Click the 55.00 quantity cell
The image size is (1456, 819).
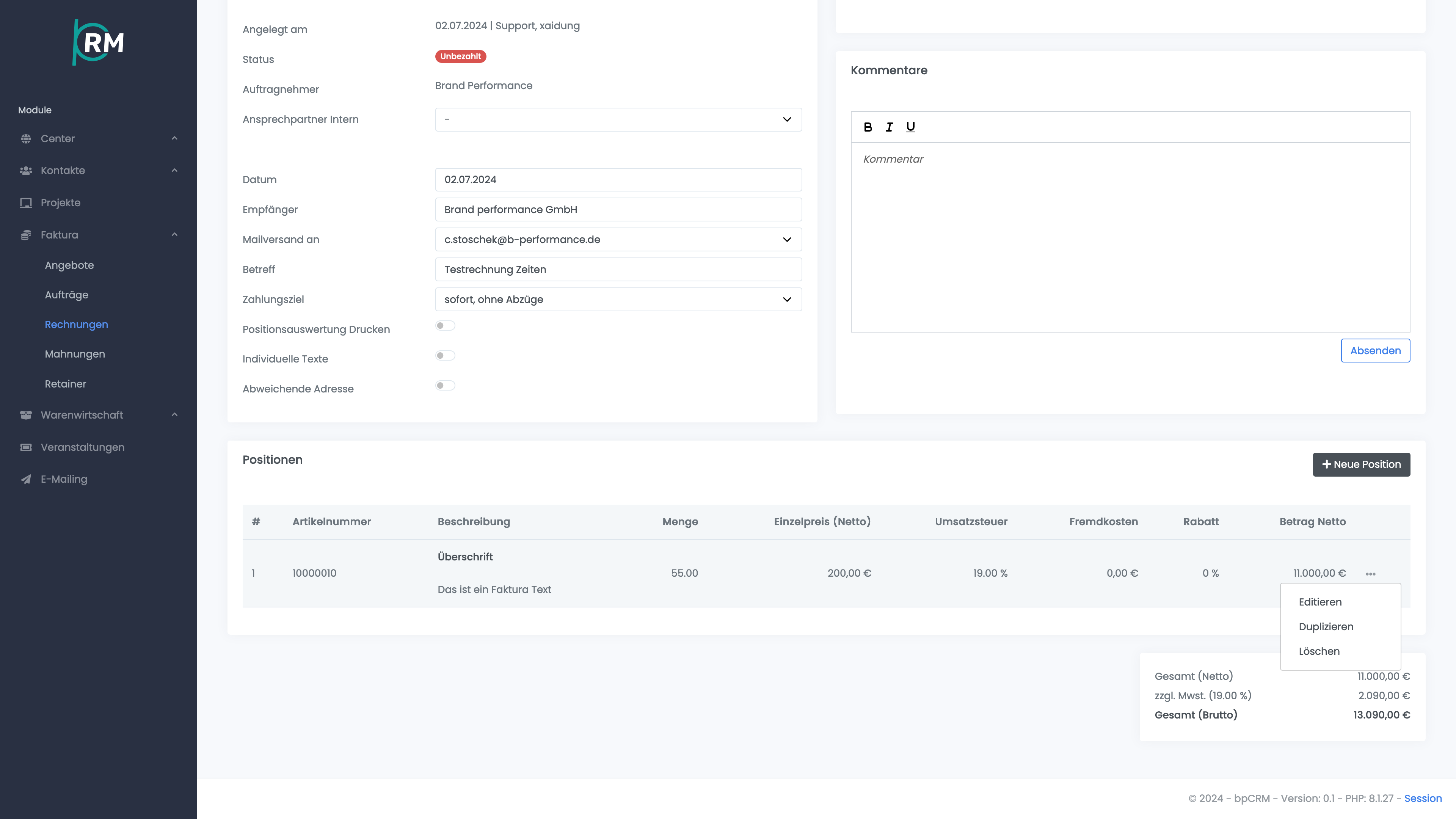point(684,573)
